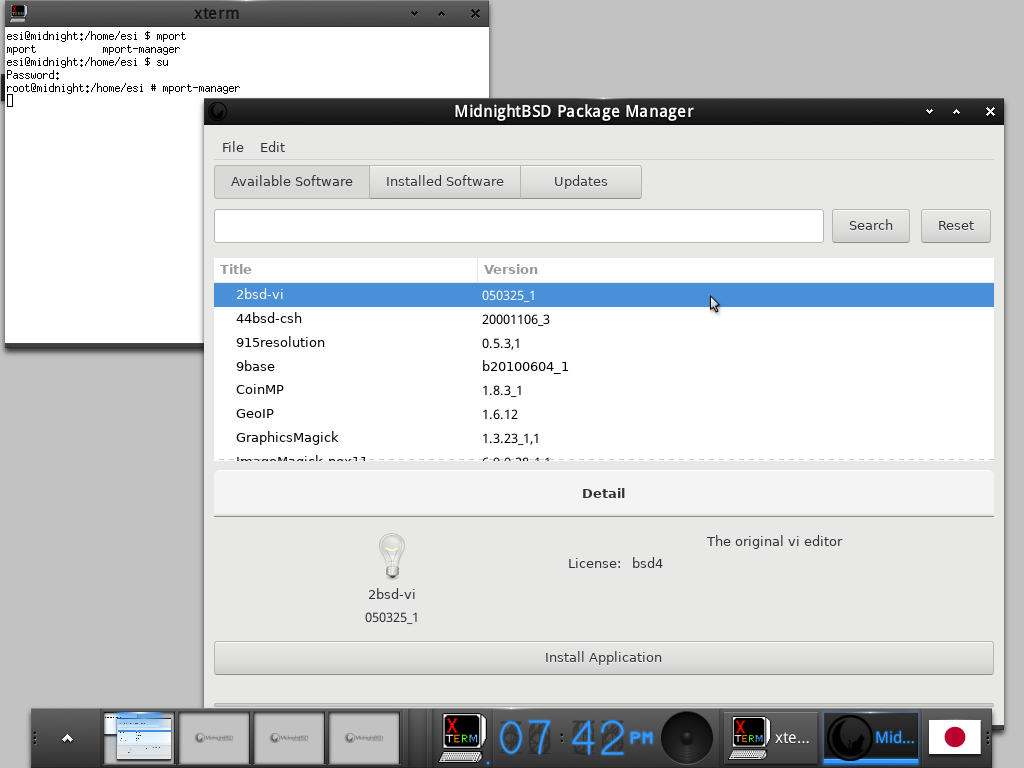Open the File menu
Image resolution: width=1024 pixels, height=768 pixels.
coord(232,147)
